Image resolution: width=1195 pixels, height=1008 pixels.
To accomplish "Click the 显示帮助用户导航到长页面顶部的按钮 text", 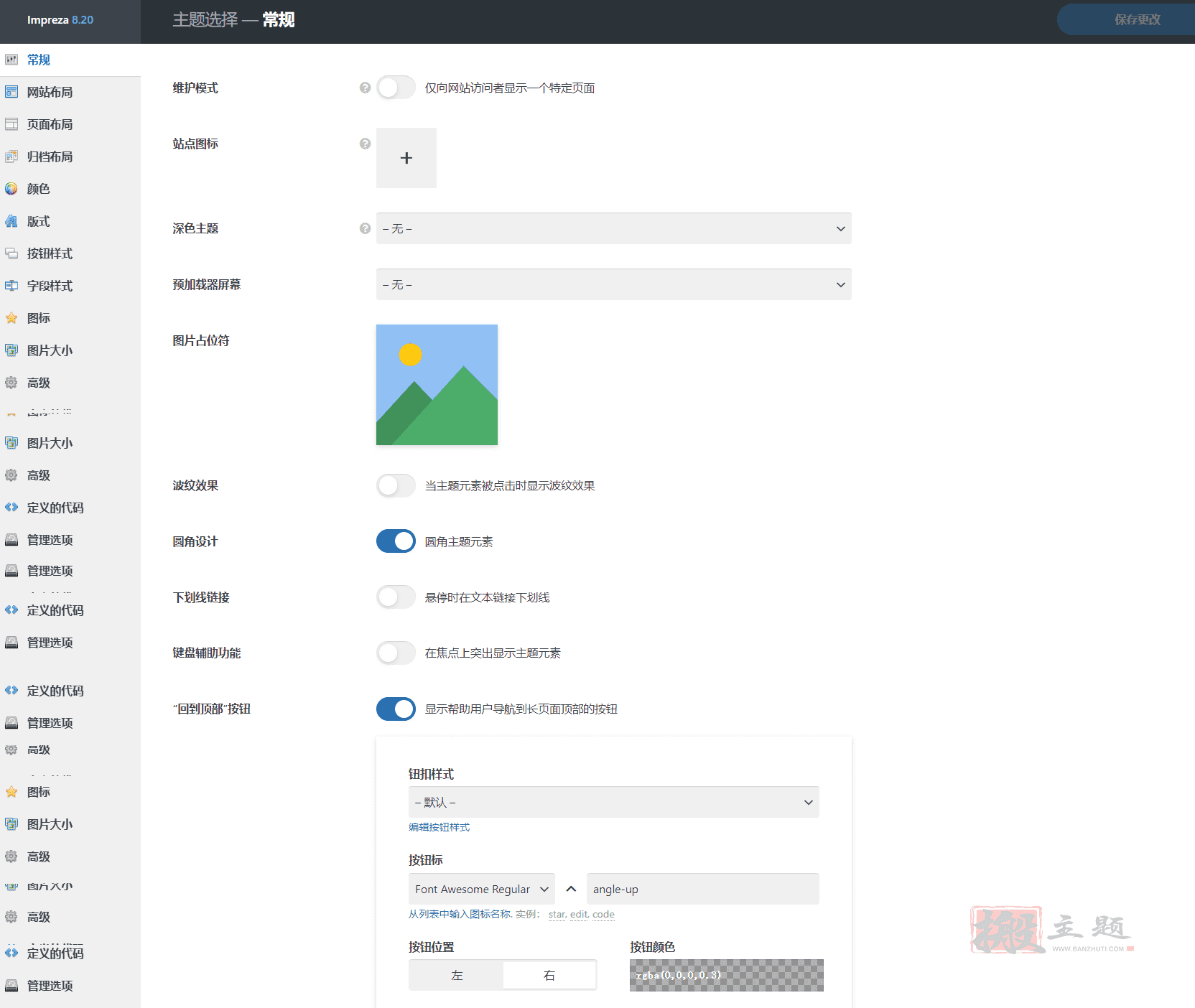I will click(x=521, y=709).
